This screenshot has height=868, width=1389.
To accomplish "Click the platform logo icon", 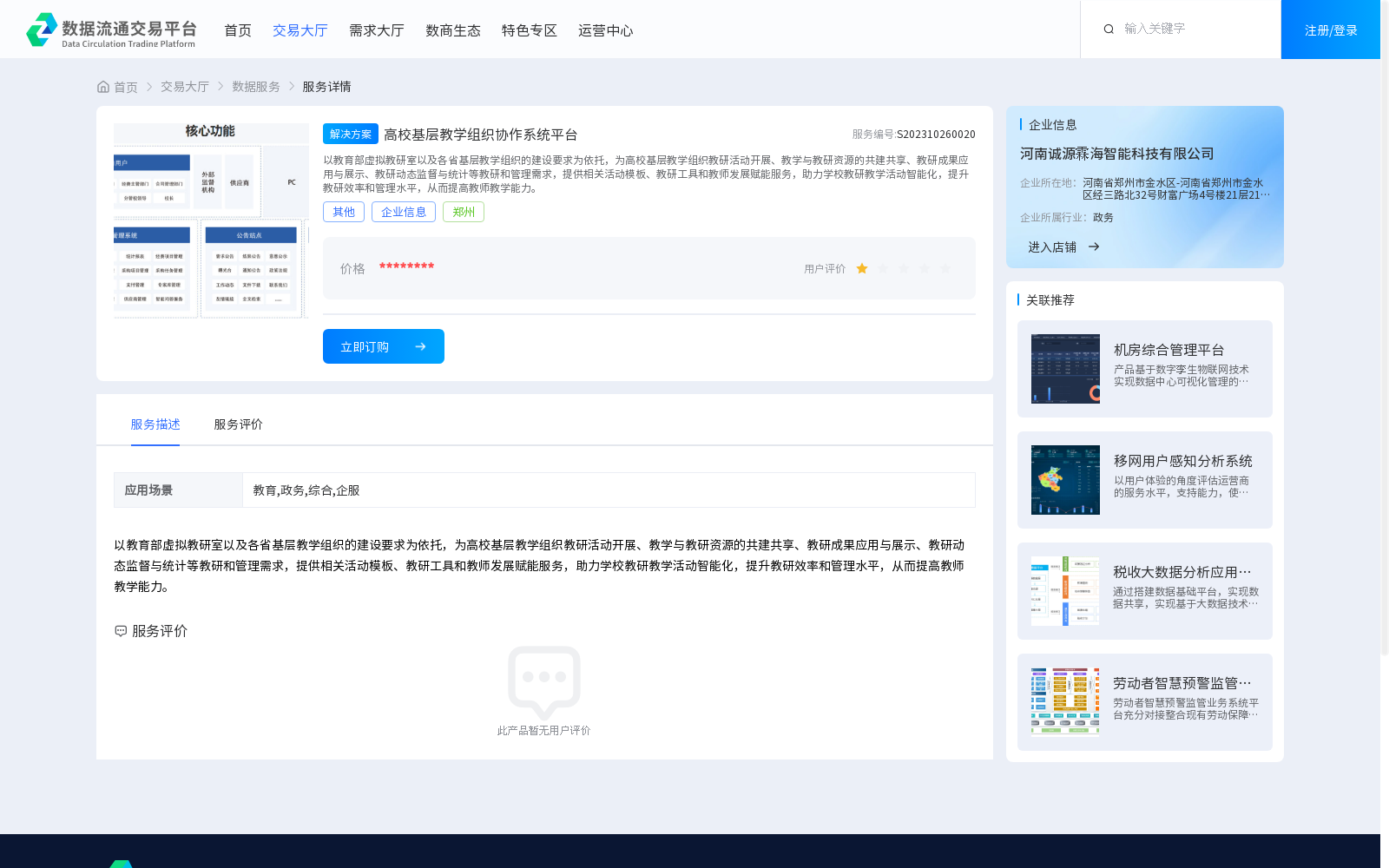I will click(x=42, y=30).
